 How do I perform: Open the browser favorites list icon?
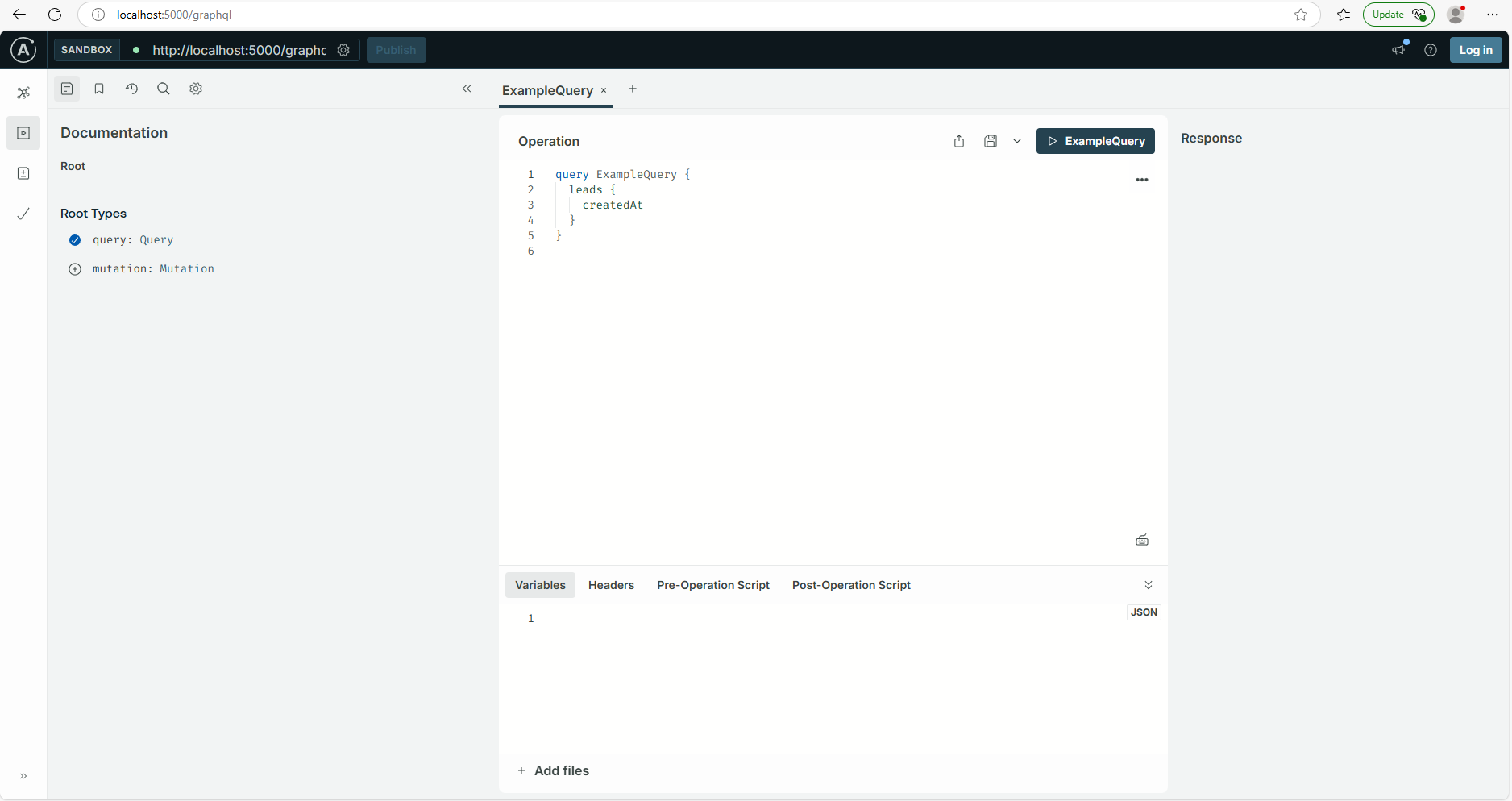(1344, 15)
